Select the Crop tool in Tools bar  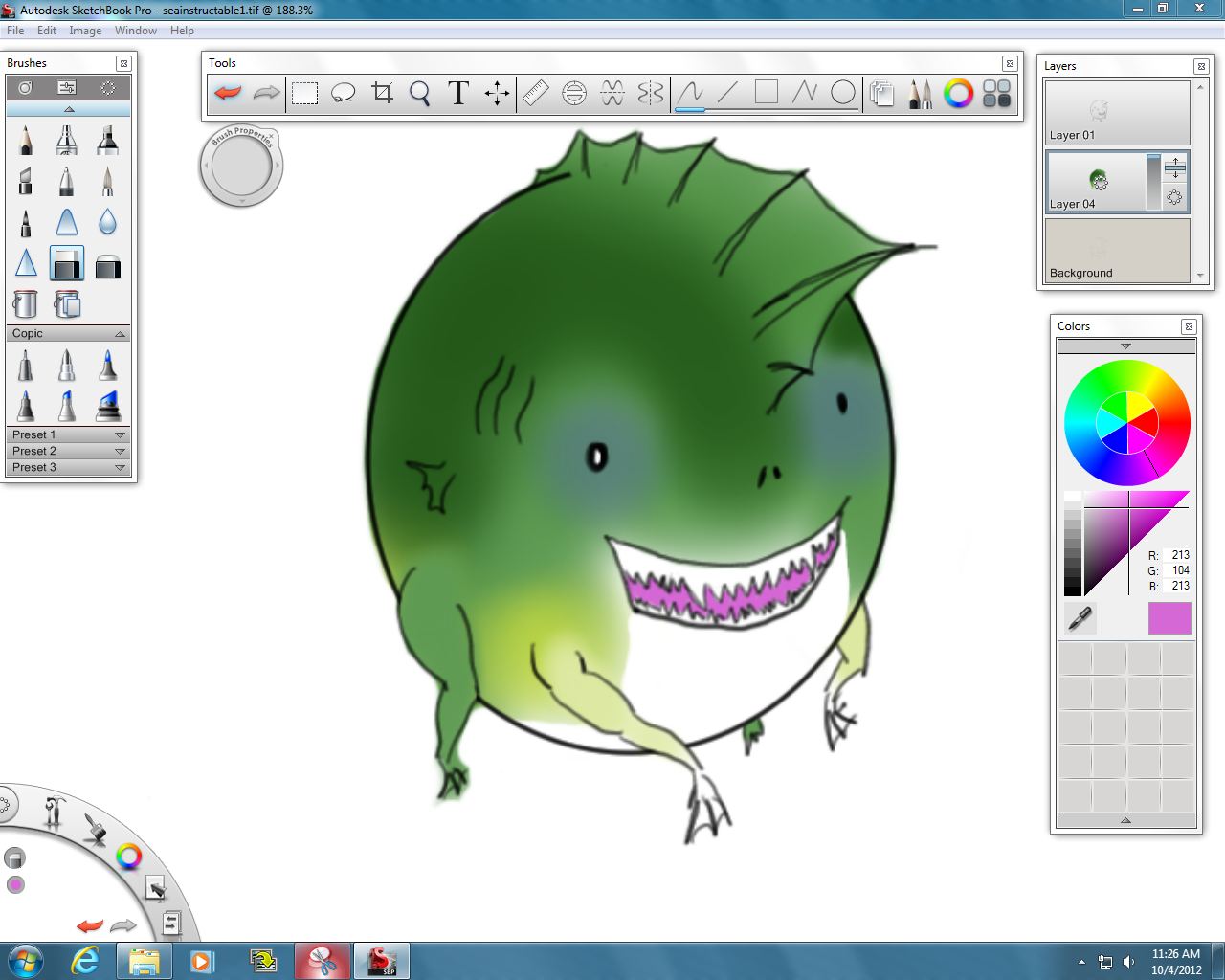(x=382, y=93)
